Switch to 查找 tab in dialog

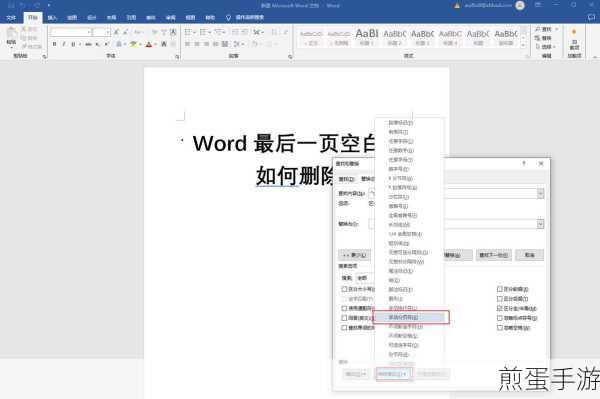(x=346, y=179)
